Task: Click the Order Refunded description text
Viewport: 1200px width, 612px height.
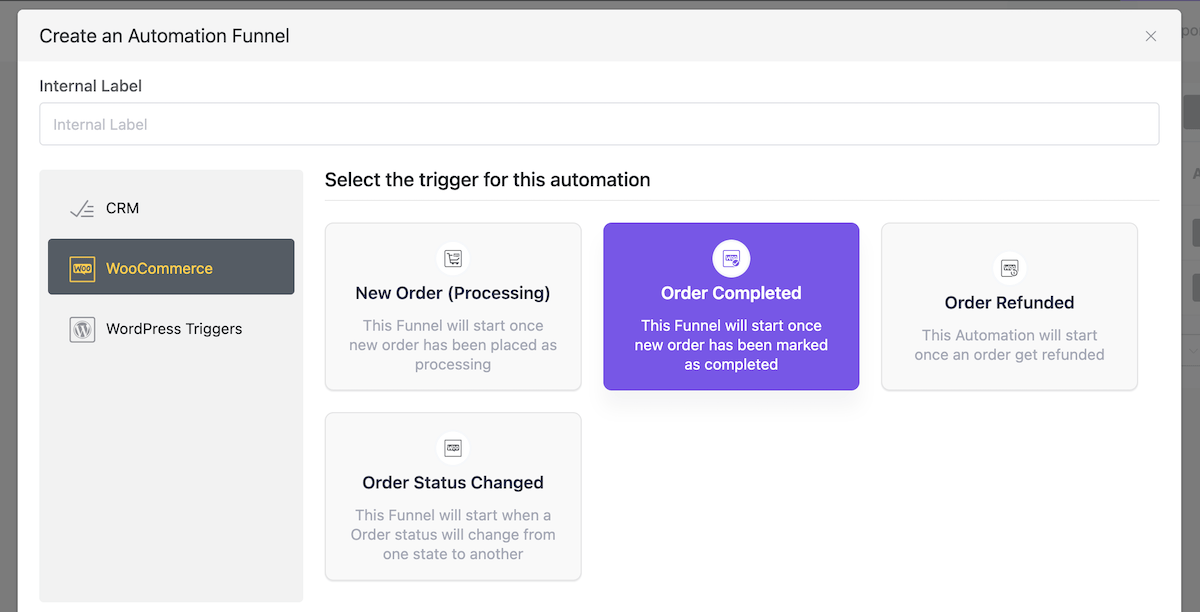Action: tap(1009, 345)
